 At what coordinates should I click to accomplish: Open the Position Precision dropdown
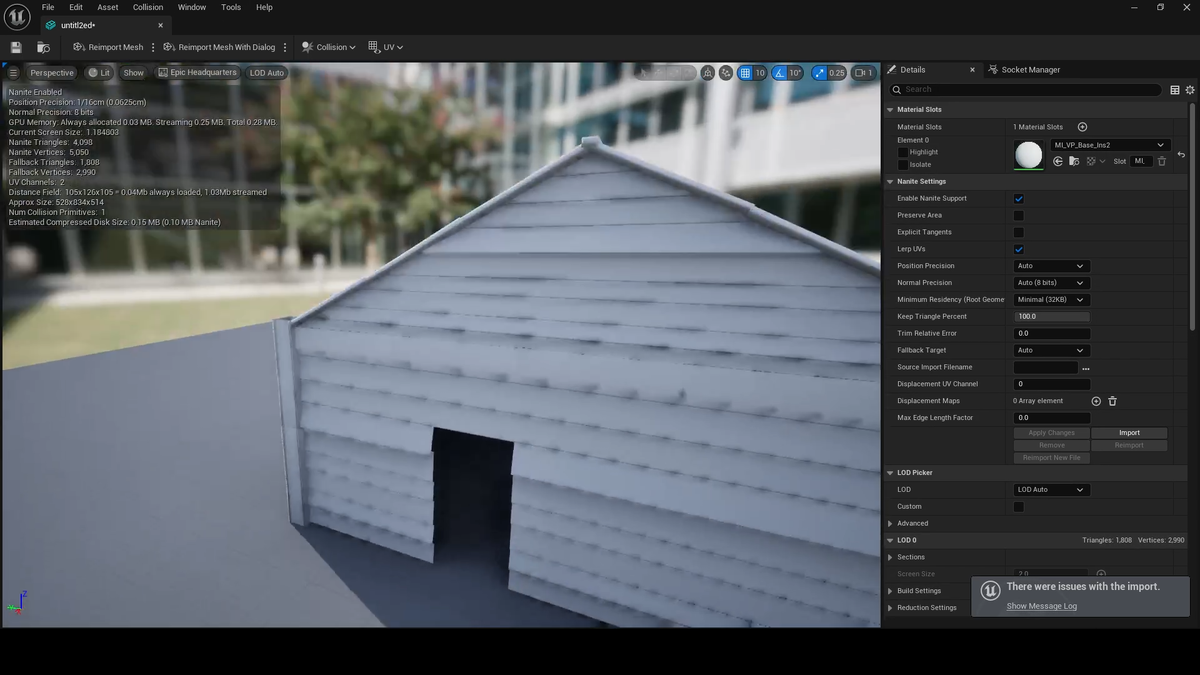[x=1050, y=266]
